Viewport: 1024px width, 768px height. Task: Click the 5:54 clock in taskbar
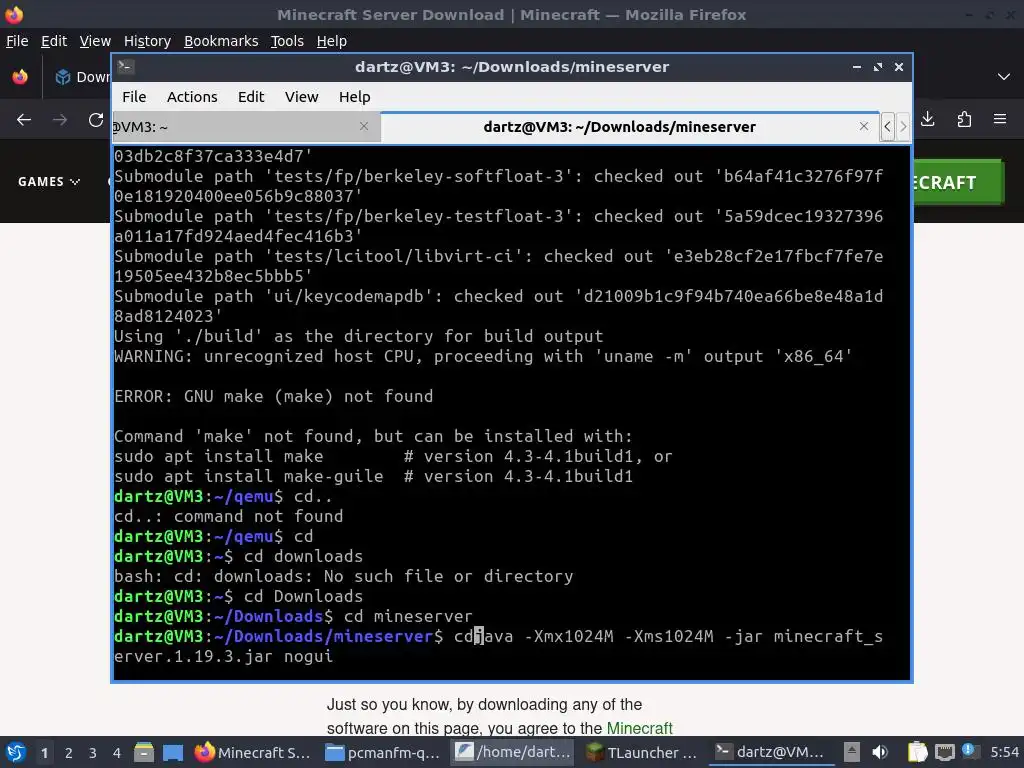[1004, 752]
